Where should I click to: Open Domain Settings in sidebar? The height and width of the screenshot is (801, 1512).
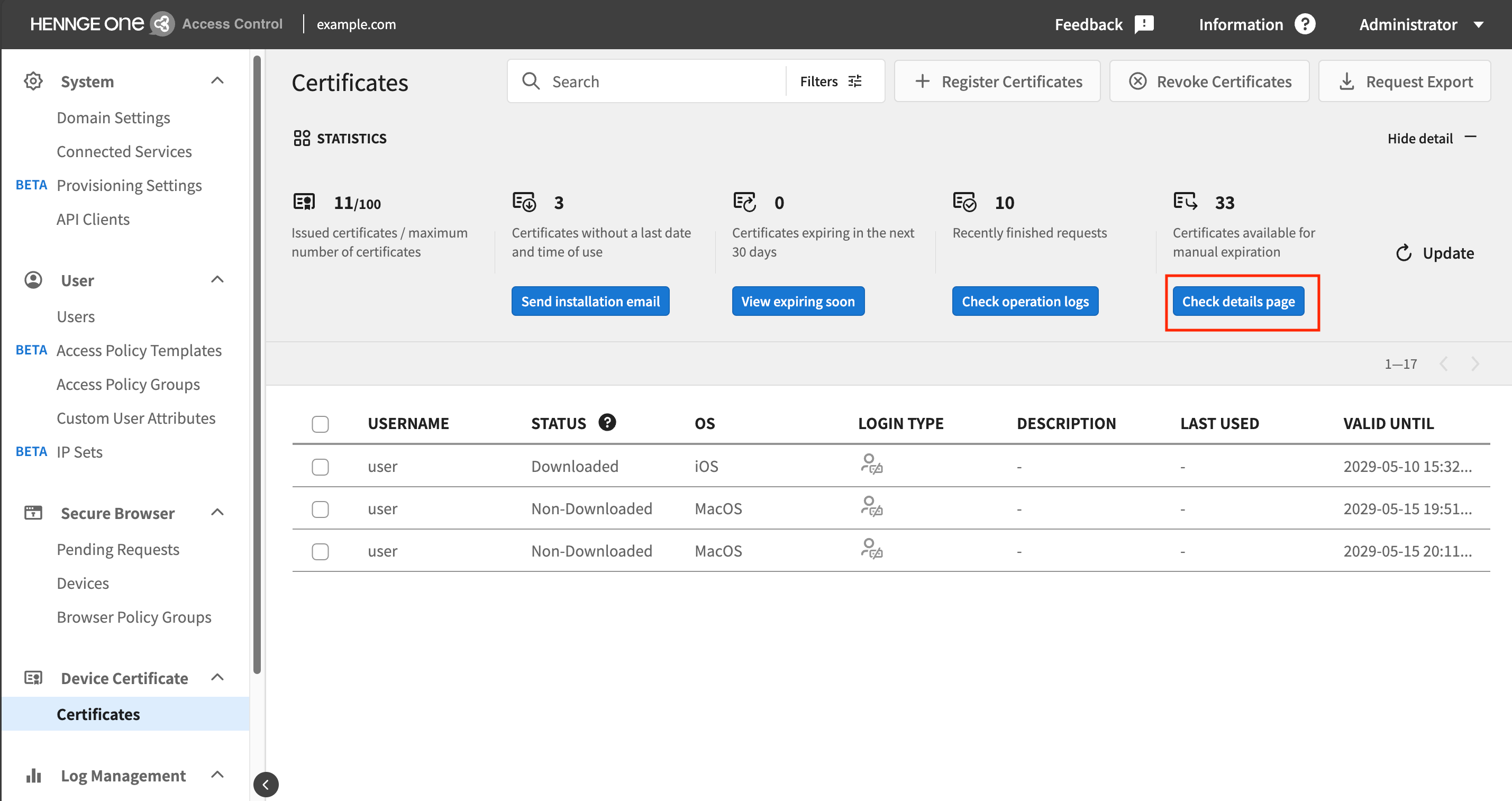coord(113,117)
